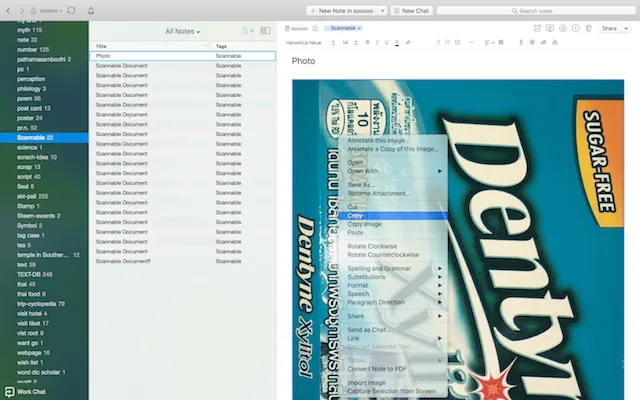Screen dimensions: 640x400
Task: Select Copy in context menu
Action: pos(393,216)
